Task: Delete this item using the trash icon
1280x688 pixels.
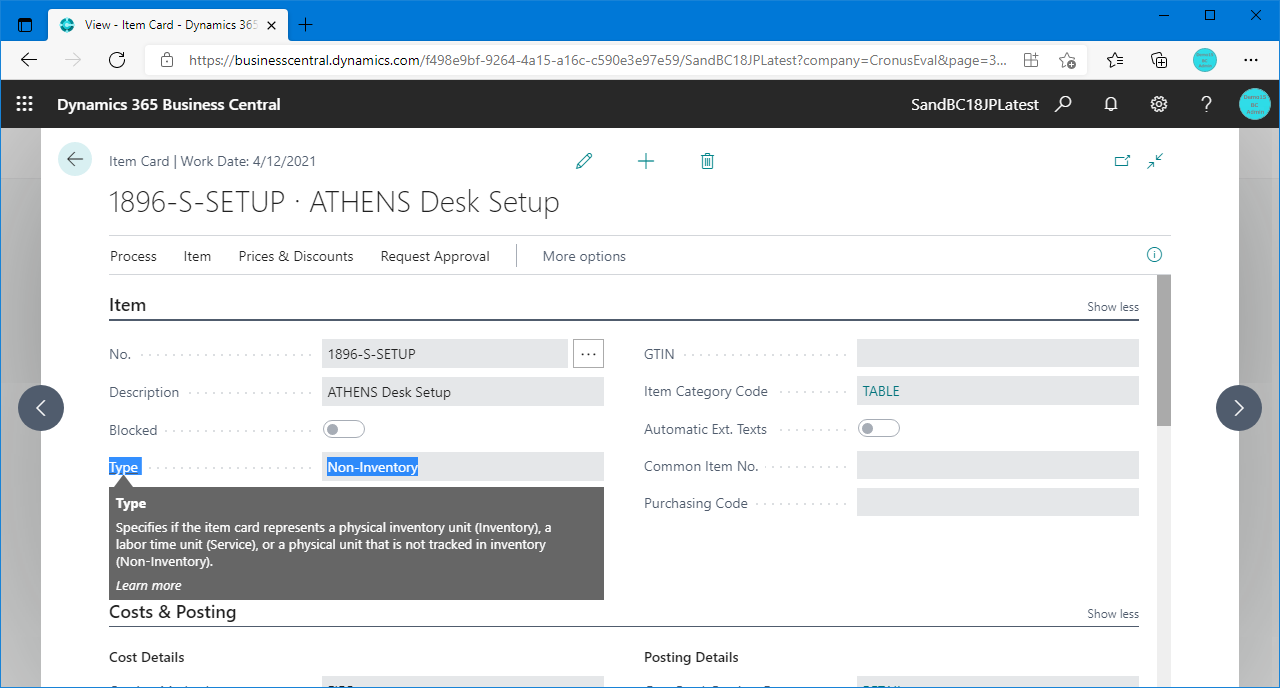Action: click(707, 160)
